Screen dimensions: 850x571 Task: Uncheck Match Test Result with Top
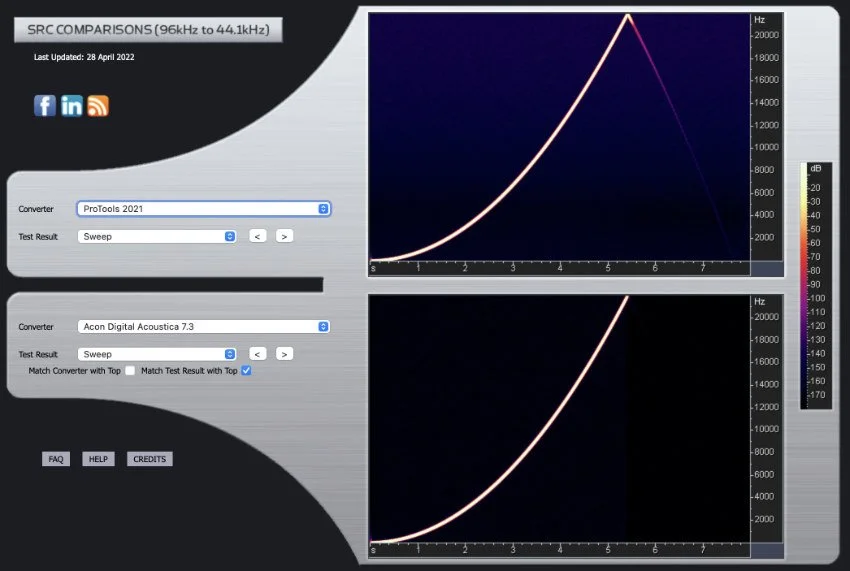tap(246, 371)
